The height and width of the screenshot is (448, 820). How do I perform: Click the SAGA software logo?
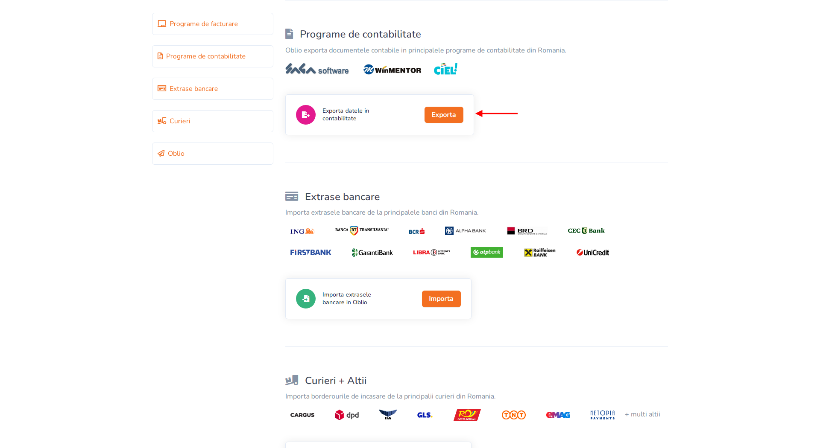(317, 70)
